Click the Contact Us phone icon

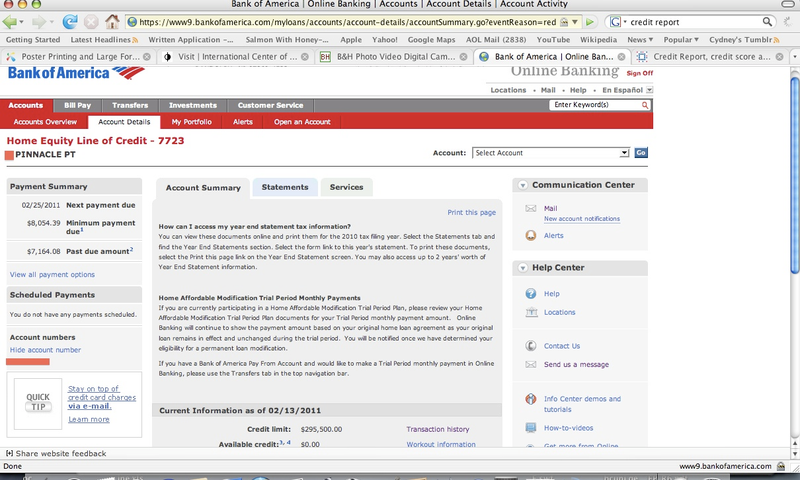click(x=531, y=345)
